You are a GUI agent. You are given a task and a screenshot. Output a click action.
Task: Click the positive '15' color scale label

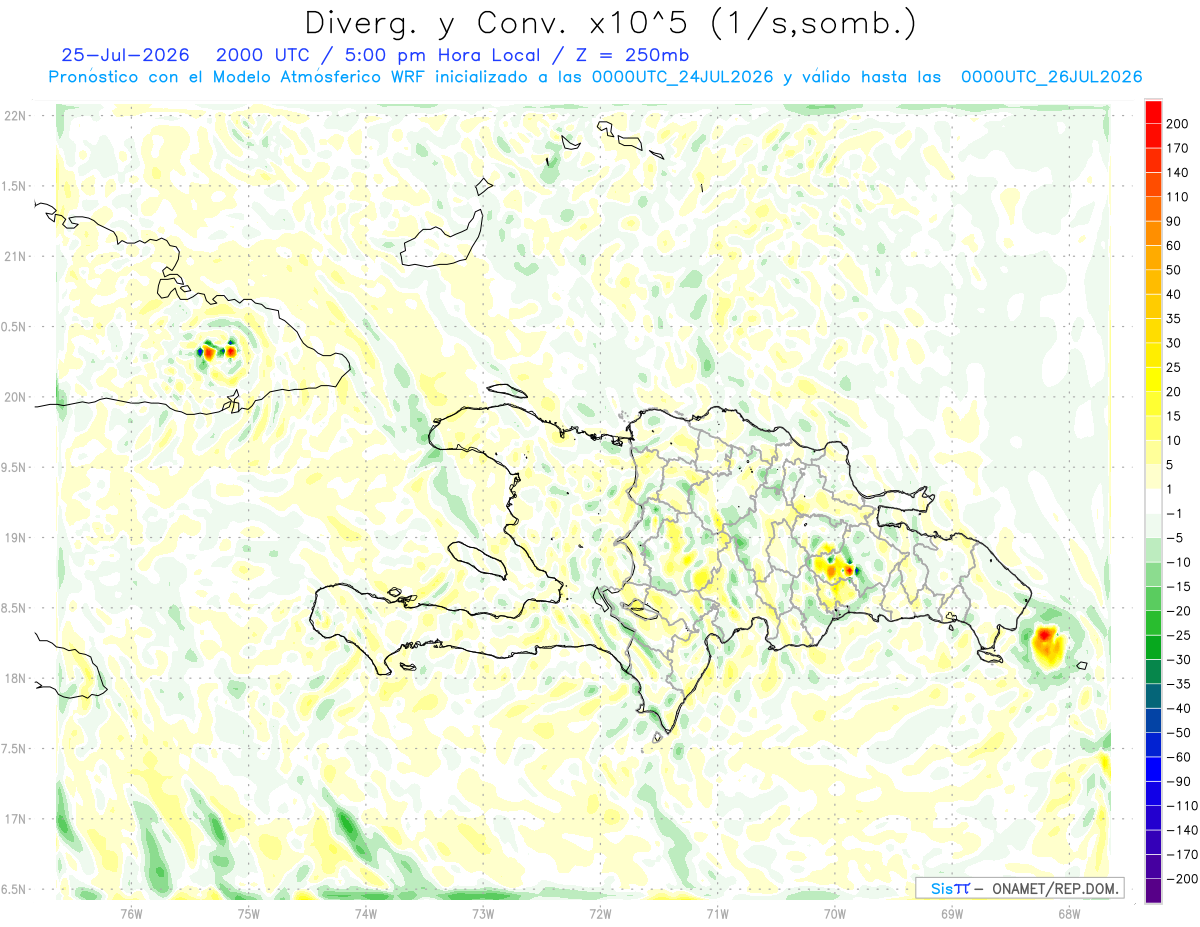[x=1174, y=417]
